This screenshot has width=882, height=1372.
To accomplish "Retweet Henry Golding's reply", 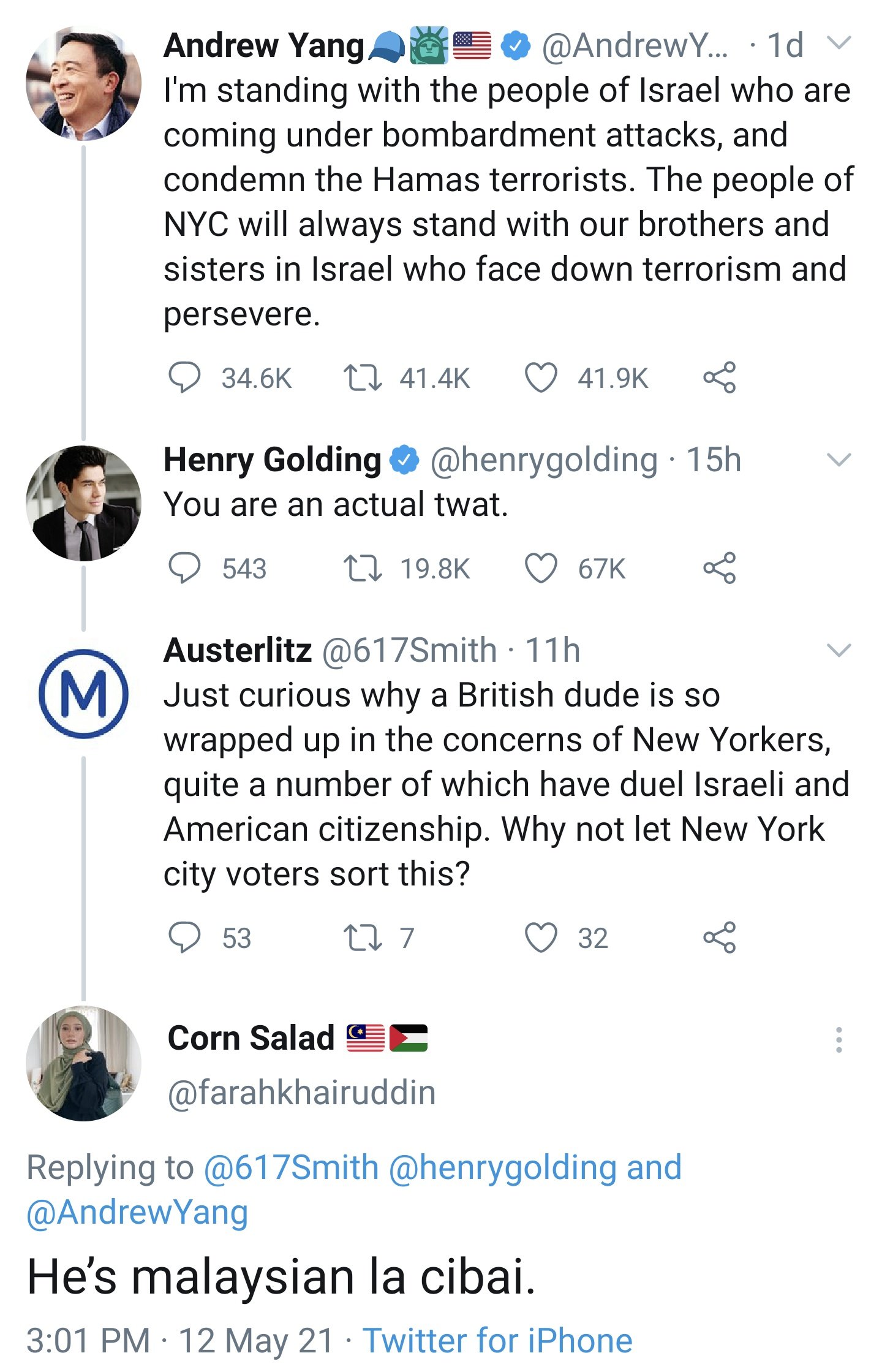I will pos(363,568).
